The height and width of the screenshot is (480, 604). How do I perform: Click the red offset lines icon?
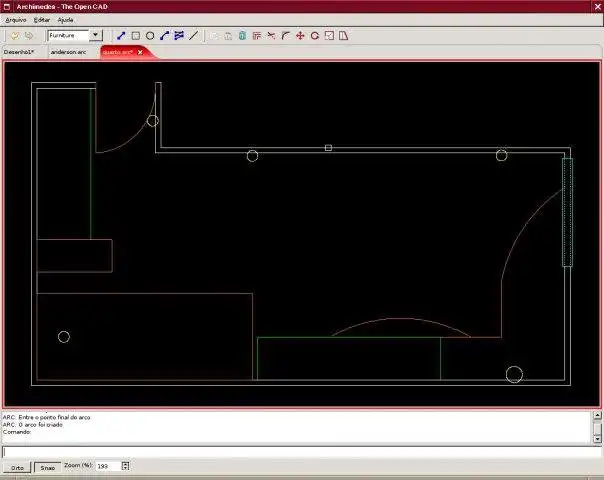pyautogui.click(x=257, y=36)
